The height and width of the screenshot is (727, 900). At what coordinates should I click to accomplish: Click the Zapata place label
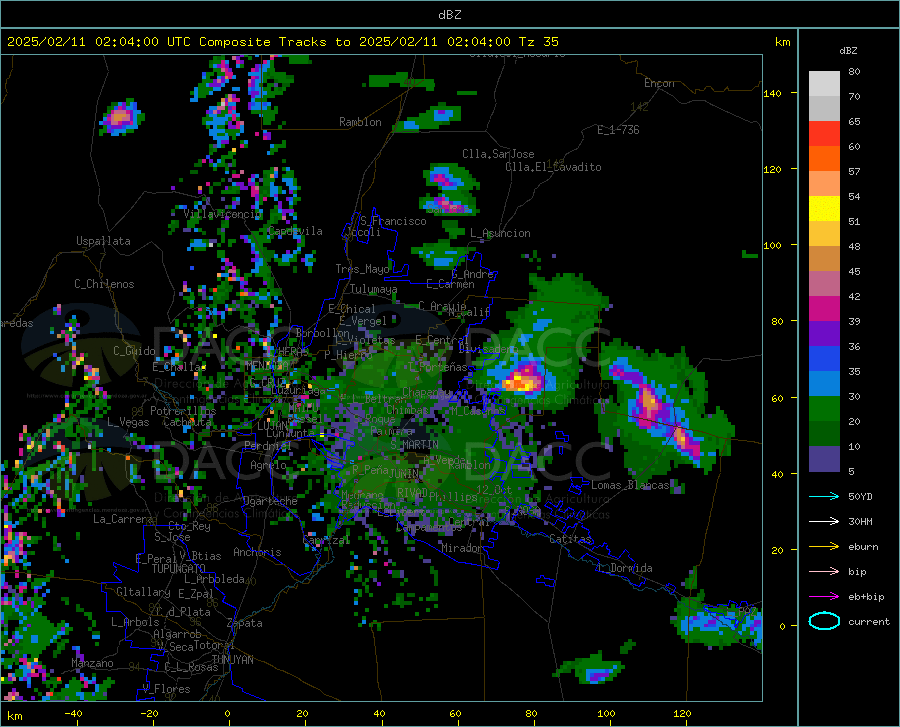click(x=245, y=623)
